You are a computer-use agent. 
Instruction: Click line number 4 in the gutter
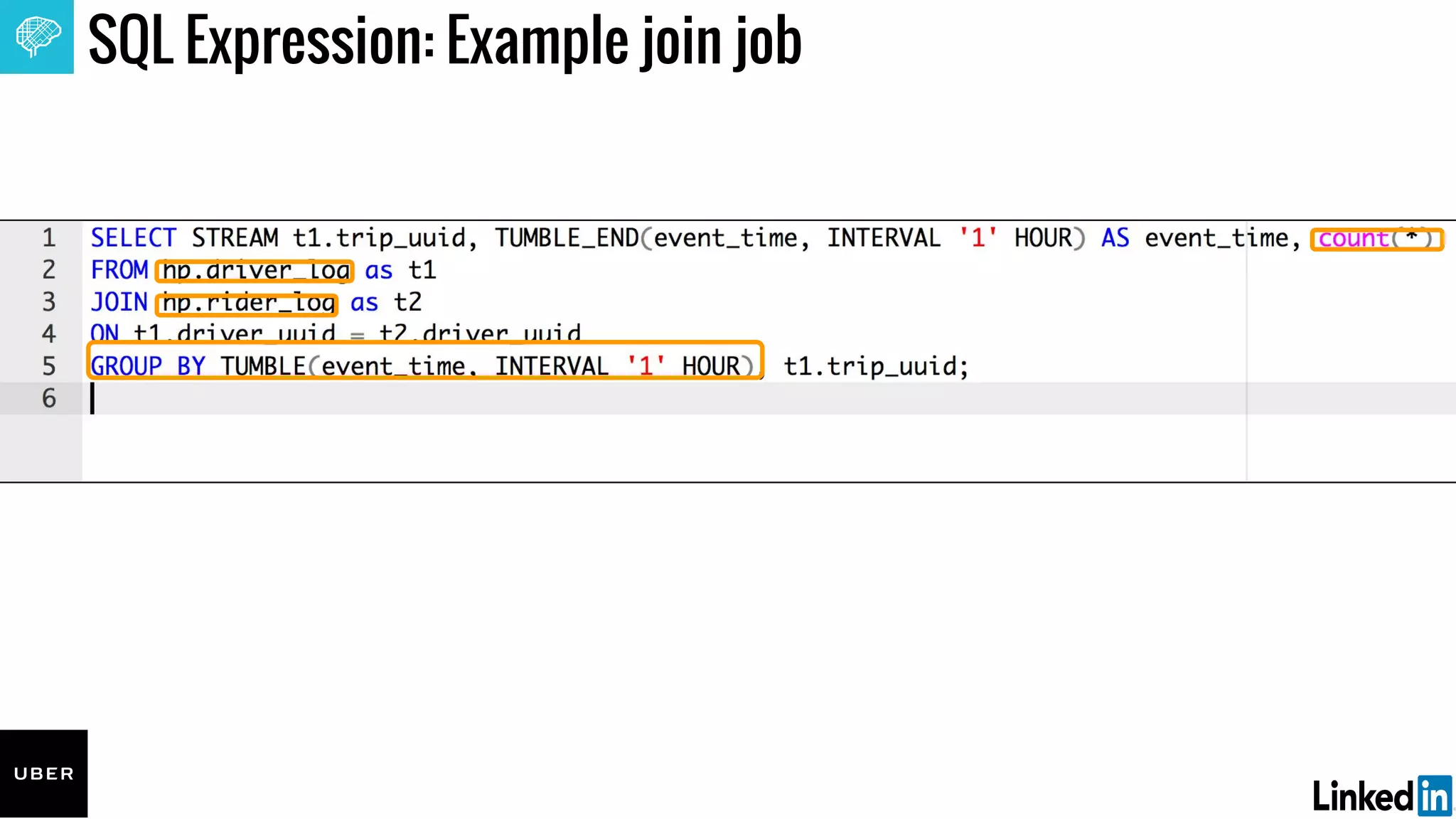pos(48,333)
